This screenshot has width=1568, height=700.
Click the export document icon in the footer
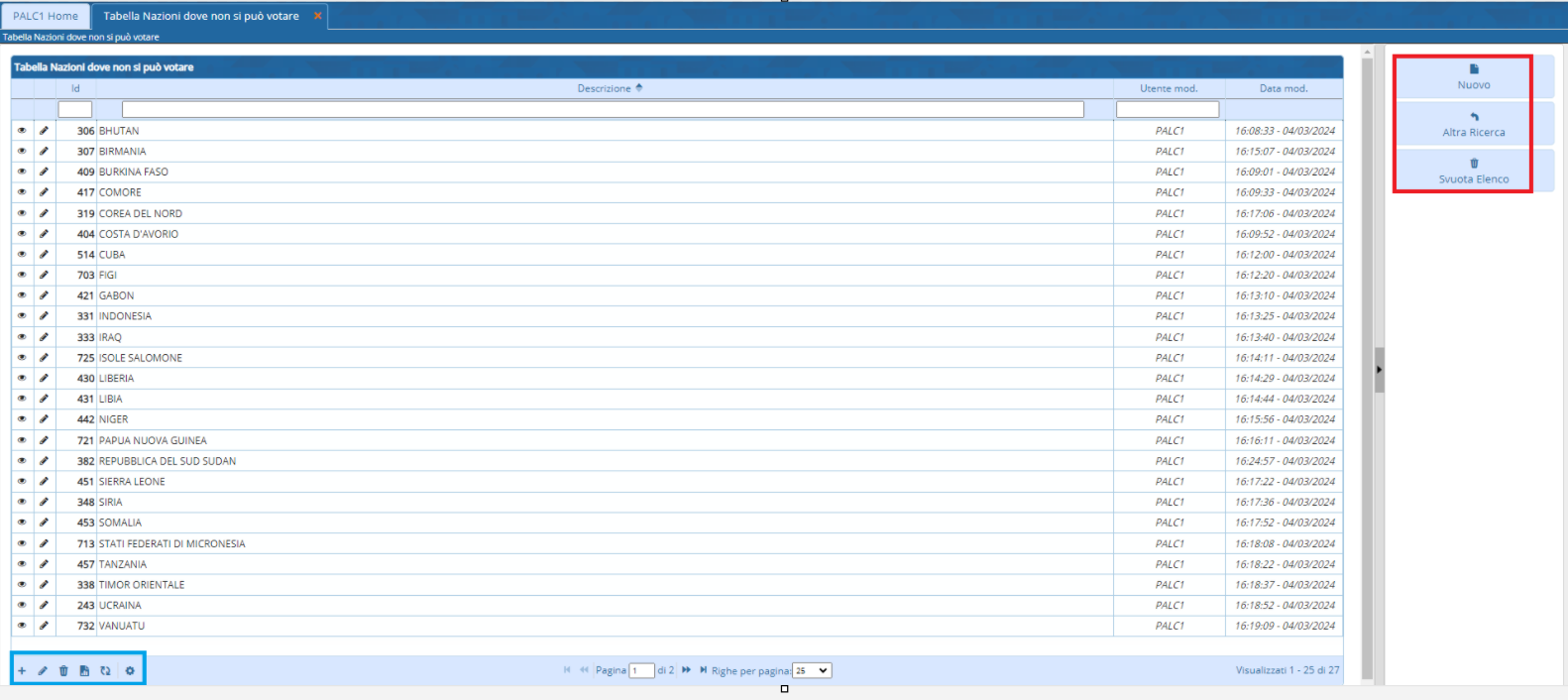coord(84,671)
